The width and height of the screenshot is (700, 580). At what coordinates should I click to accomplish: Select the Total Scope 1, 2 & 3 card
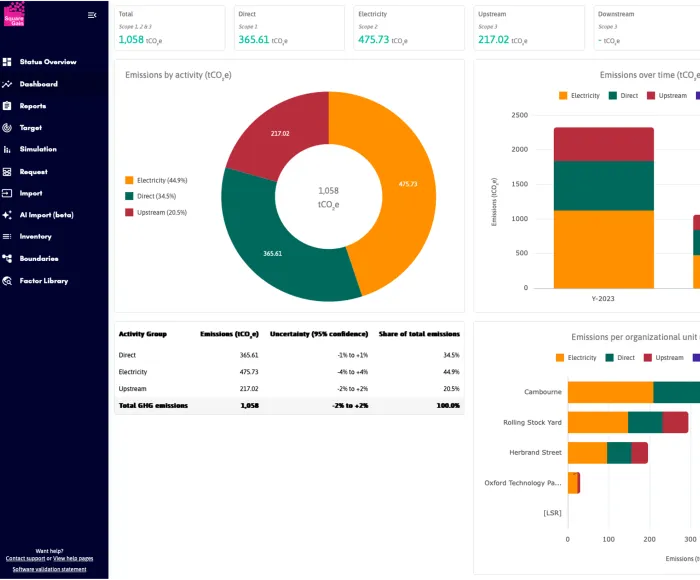(x=170, y=28)
